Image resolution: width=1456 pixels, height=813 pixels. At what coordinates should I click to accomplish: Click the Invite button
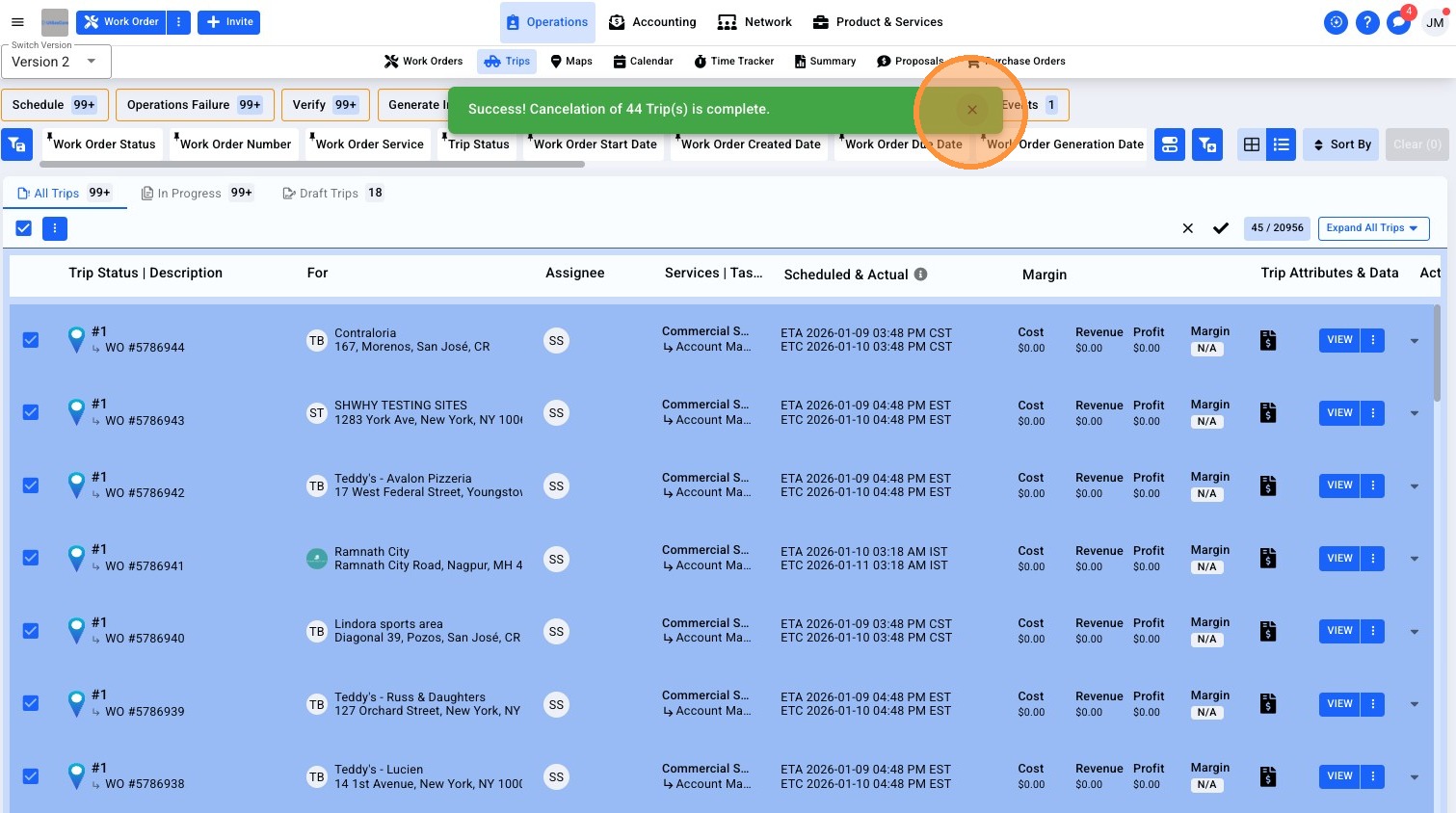(229, 22)
